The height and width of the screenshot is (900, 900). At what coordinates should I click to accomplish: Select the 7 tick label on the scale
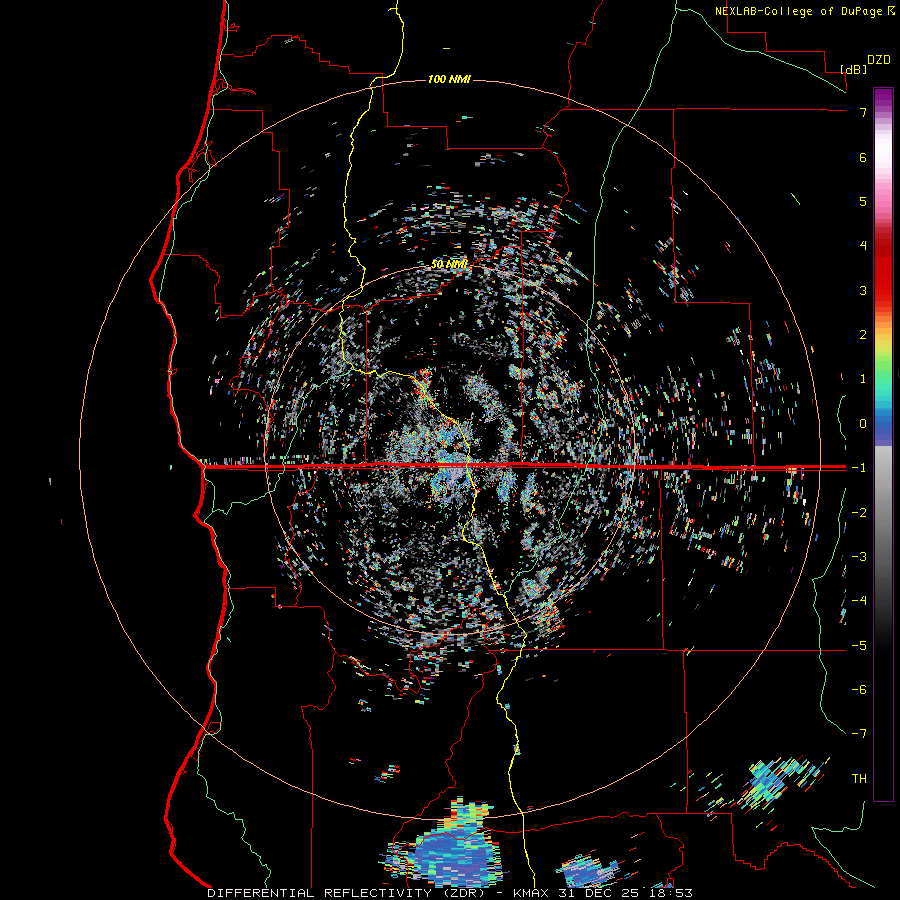click(x=863, y=112)
